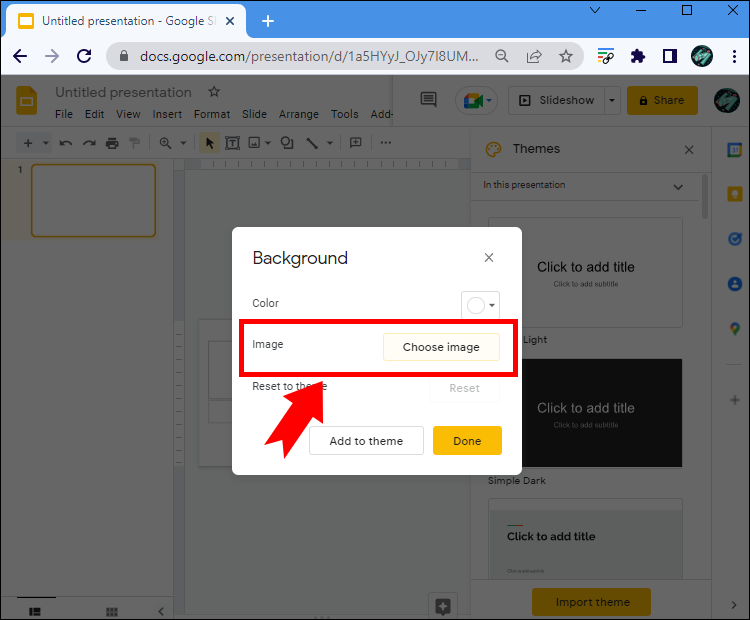Open the Google Slides home icon
Image resolution: width=750 pixels, height=620 pixels.
(26, 100)
